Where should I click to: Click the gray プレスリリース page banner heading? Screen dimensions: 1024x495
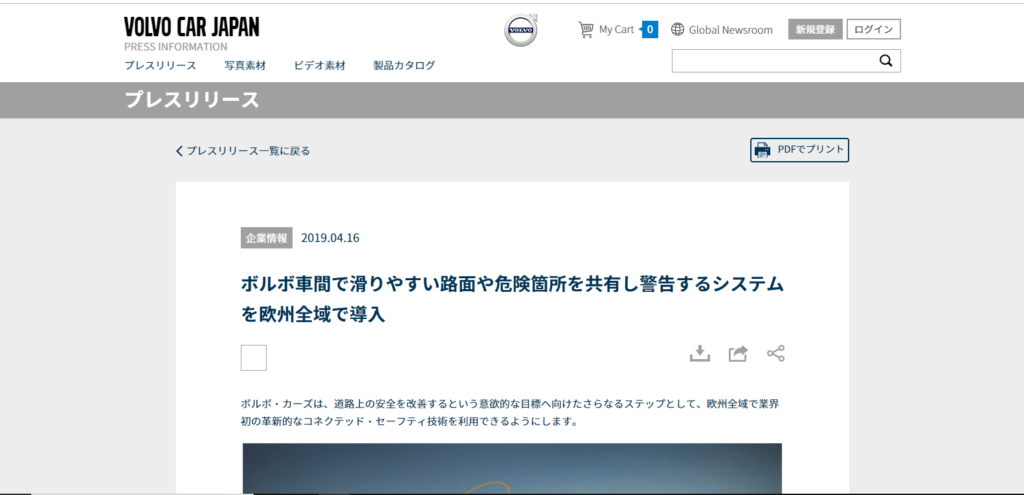tap(192, 100)
